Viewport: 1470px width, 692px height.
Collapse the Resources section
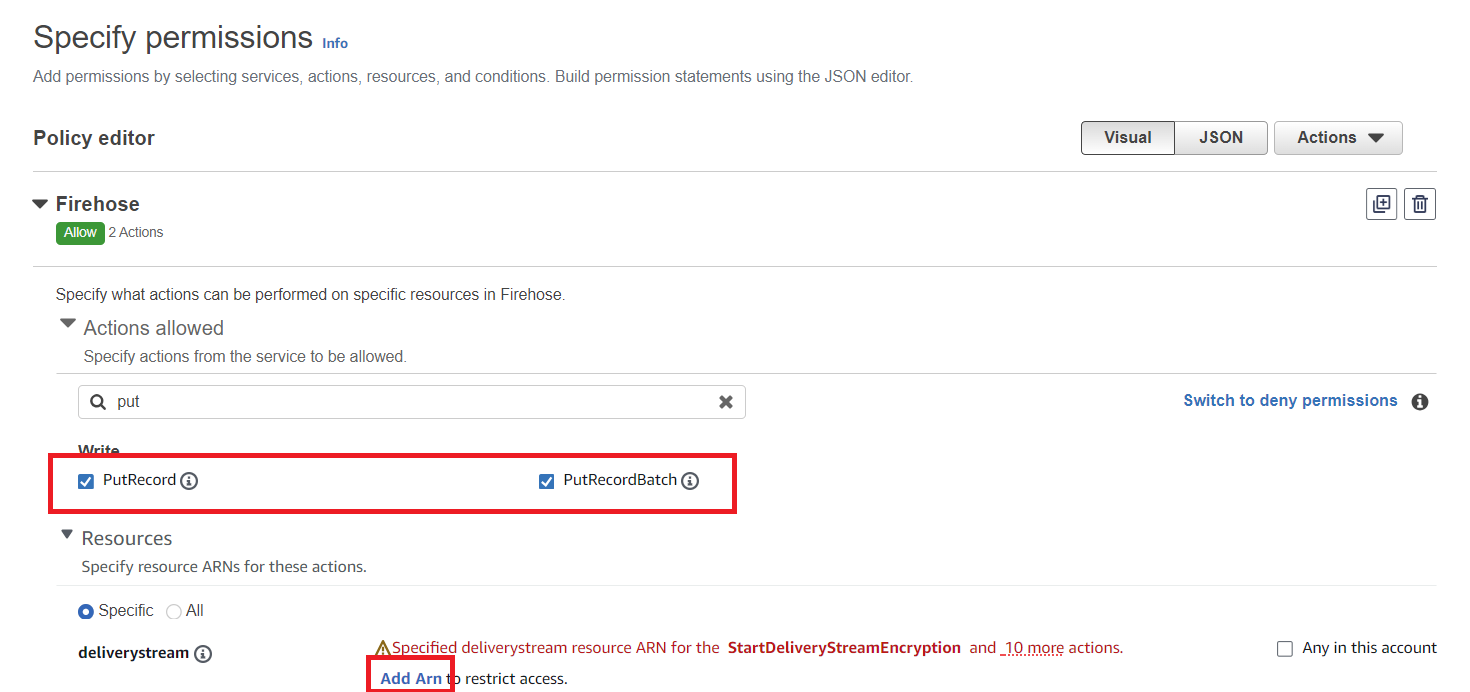(x=67, y=535)
